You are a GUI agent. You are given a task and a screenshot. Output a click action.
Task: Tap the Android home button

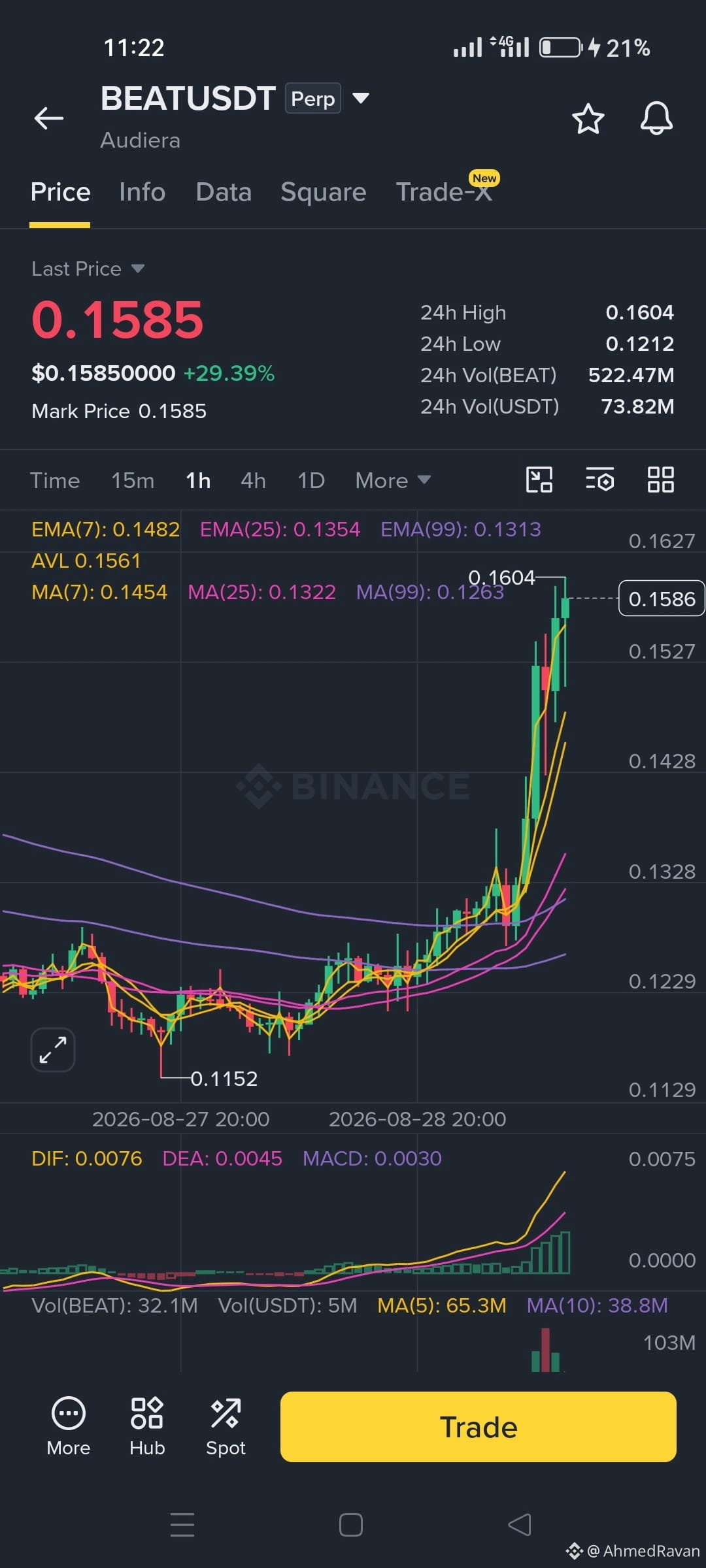coord(351,1525)
